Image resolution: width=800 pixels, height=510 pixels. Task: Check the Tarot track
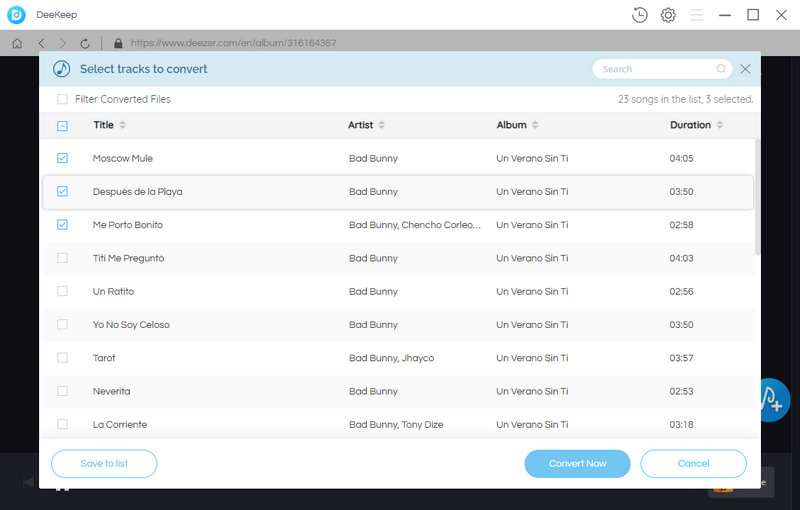62,358
